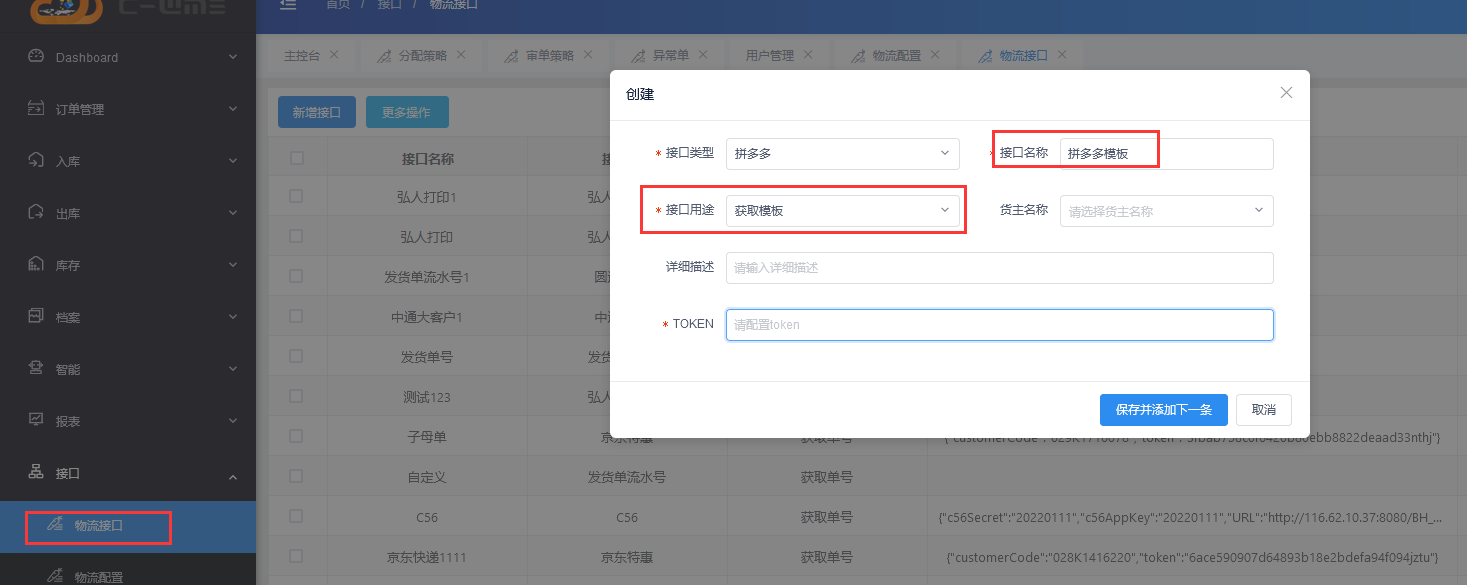This screenshot has height=585, width=1467.
Task: Expand the 入库 sidebar menu
Action: click(x=233, y=161)
